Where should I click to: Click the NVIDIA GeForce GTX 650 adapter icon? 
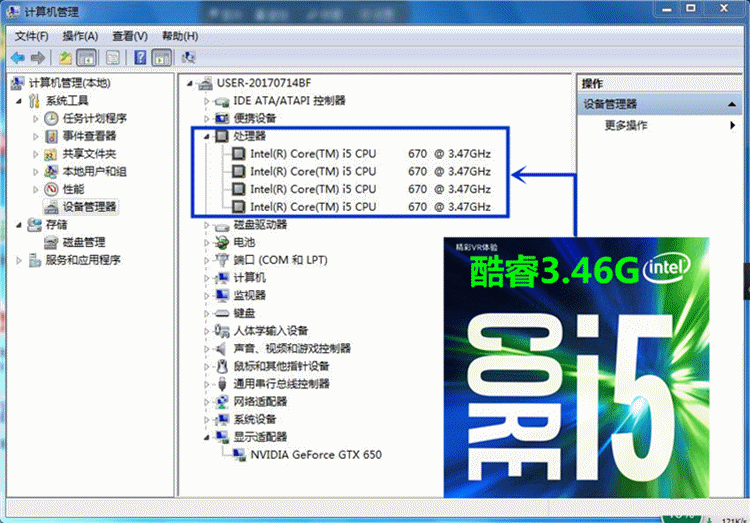pos(240,455)
